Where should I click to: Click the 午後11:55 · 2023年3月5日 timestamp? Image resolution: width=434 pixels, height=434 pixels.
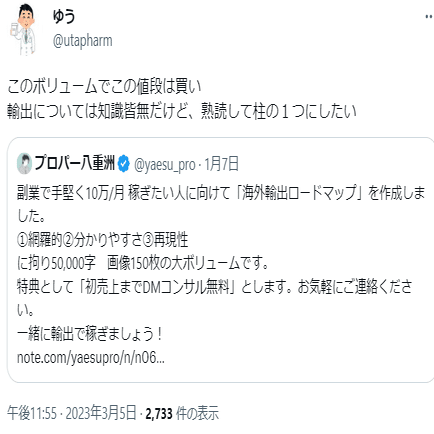pyautogui.click(x=72, y=413)
